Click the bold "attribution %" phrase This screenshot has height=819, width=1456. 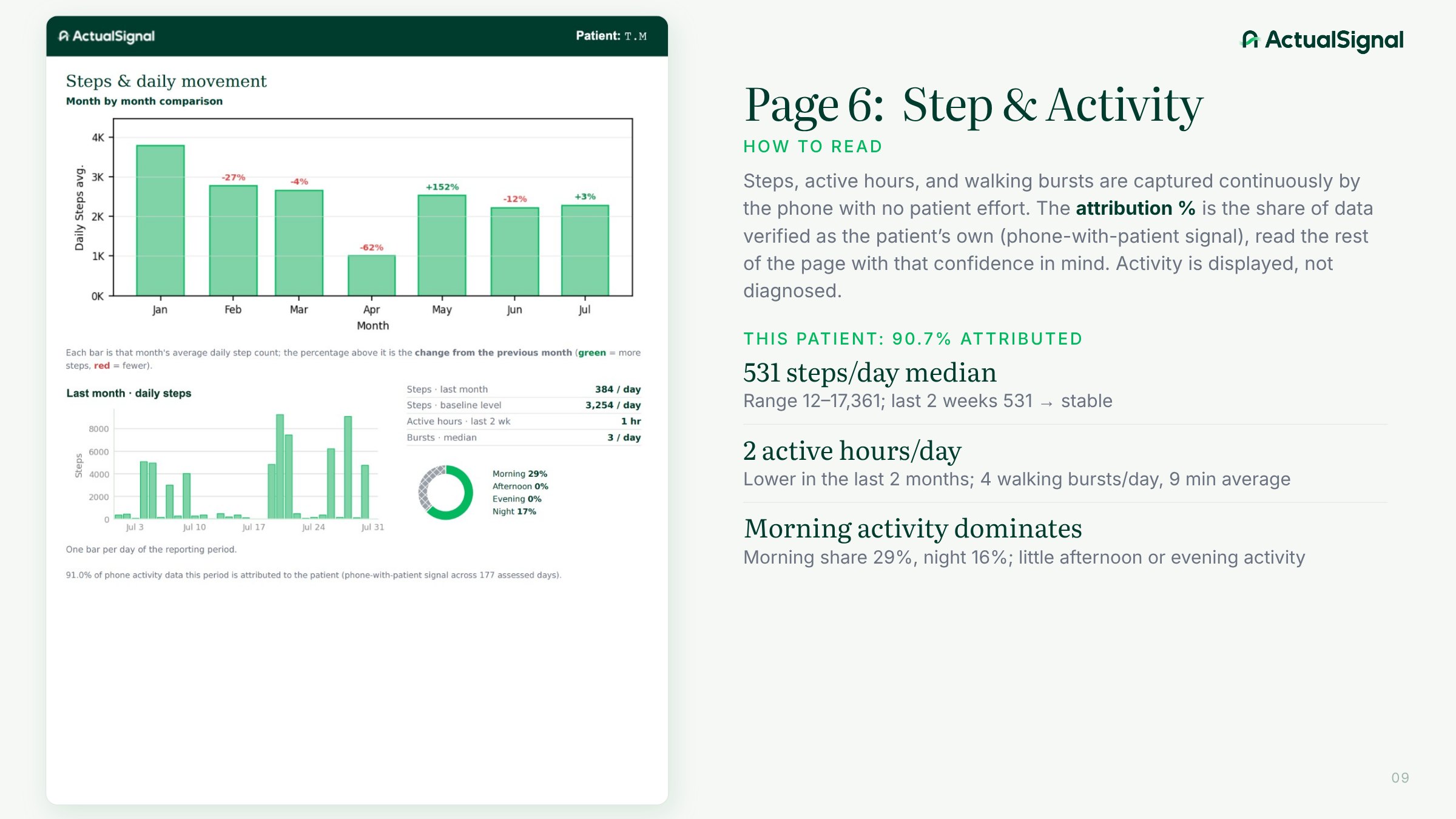[1135, 208]
